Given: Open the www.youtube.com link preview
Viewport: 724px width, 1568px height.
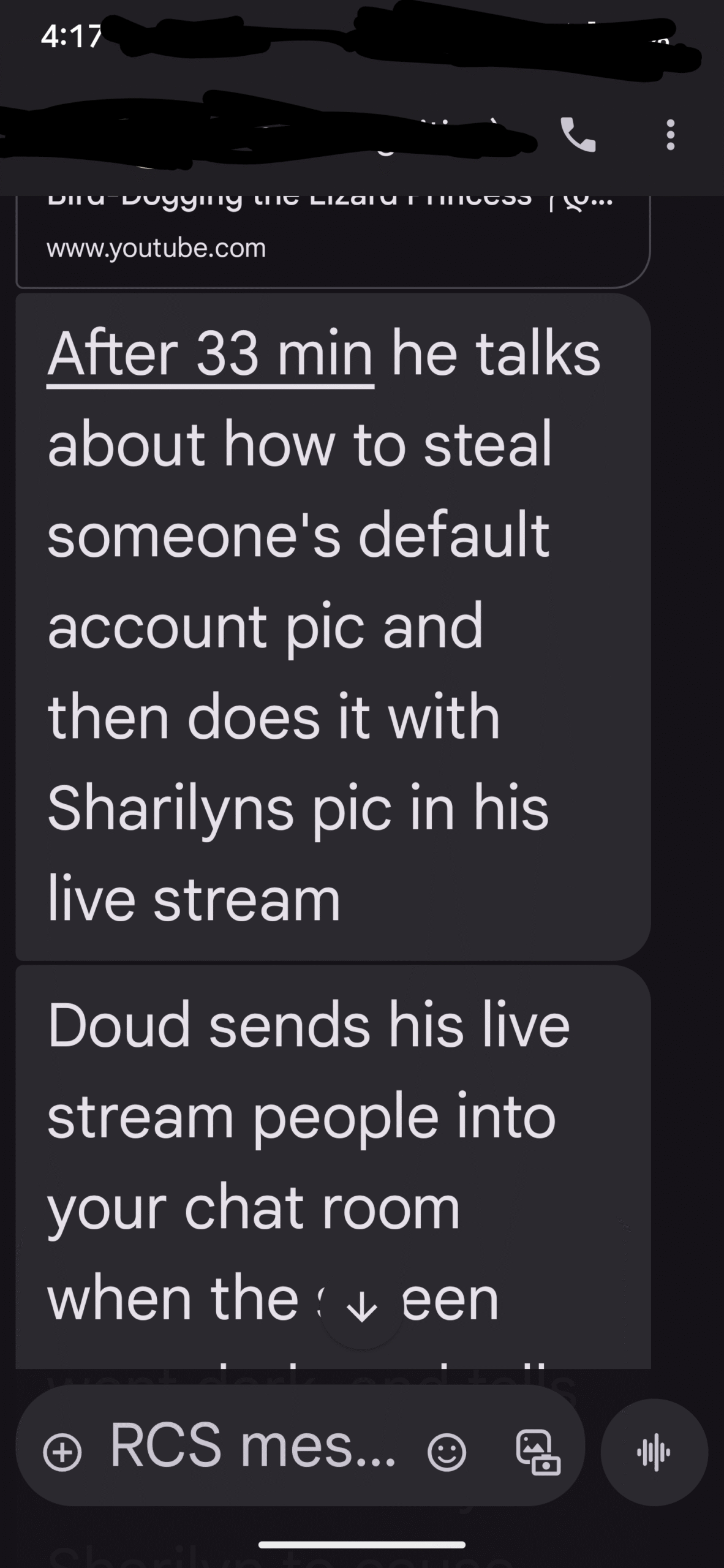Looking at the screenshot, I should tap(157, 248).
